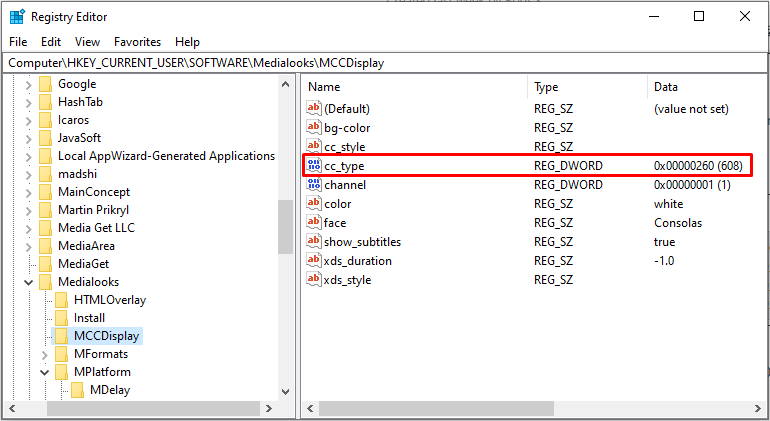This screenshot has width=770, height=421.
Task: Click the Registry Editor app icon
Action: (17, 17)
